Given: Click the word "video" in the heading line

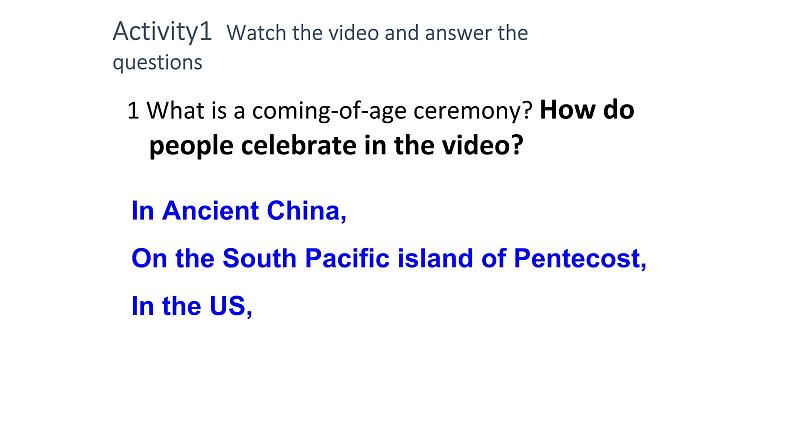Looking at the screenshot, I should [349, 33].
